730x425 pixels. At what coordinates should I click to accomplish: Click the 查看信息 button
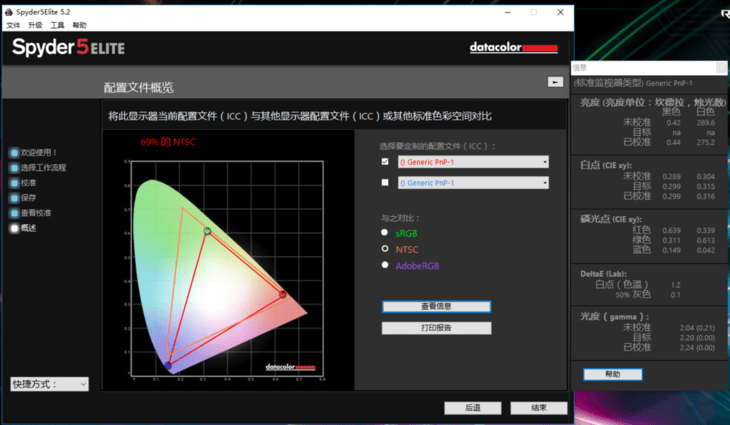[436, 306]
